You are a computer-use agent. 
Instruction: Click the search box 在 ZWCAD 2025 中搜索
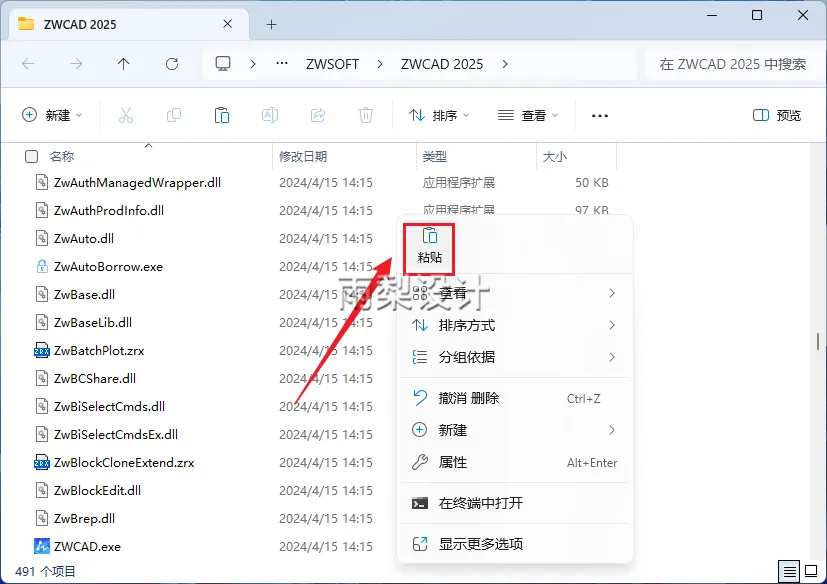733,64
